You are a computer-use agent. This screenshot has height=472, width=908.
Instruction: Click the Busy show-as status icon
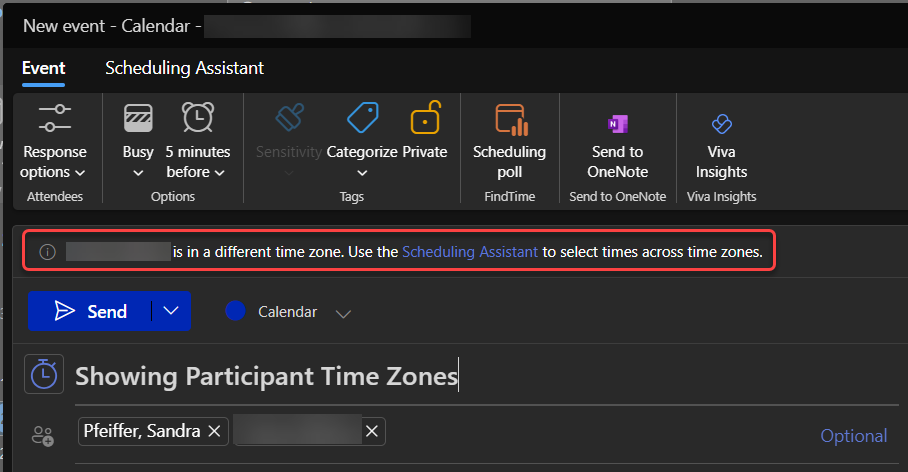[138, 120]
